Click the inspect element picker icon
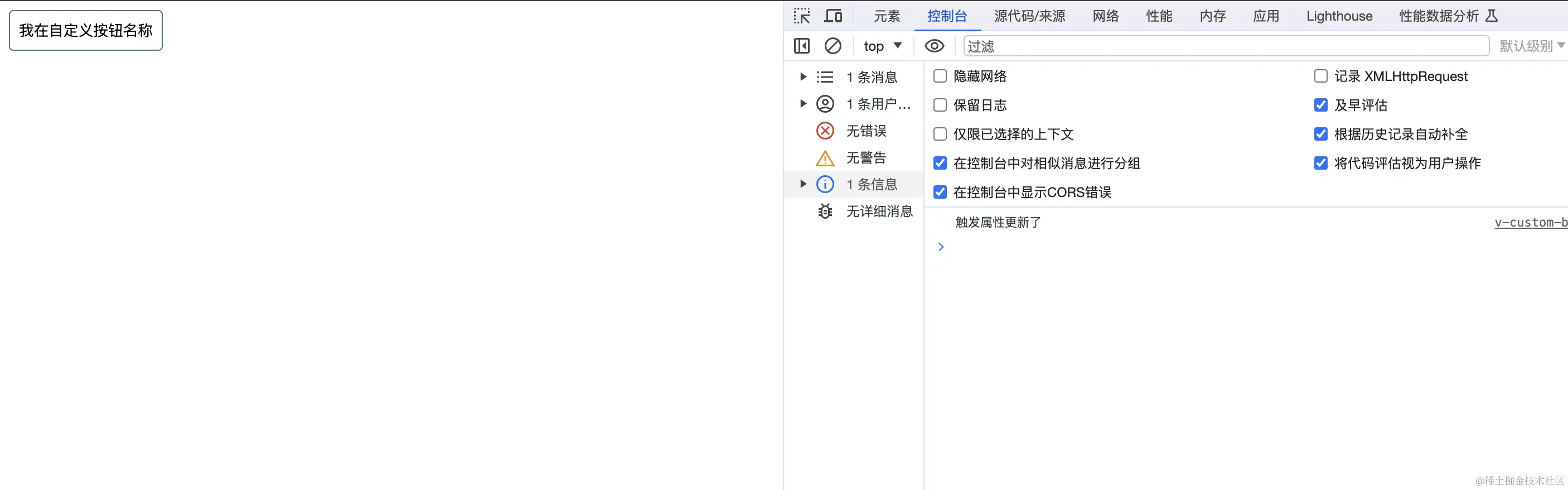This screenshot has height=490, width=1568. 802,16
